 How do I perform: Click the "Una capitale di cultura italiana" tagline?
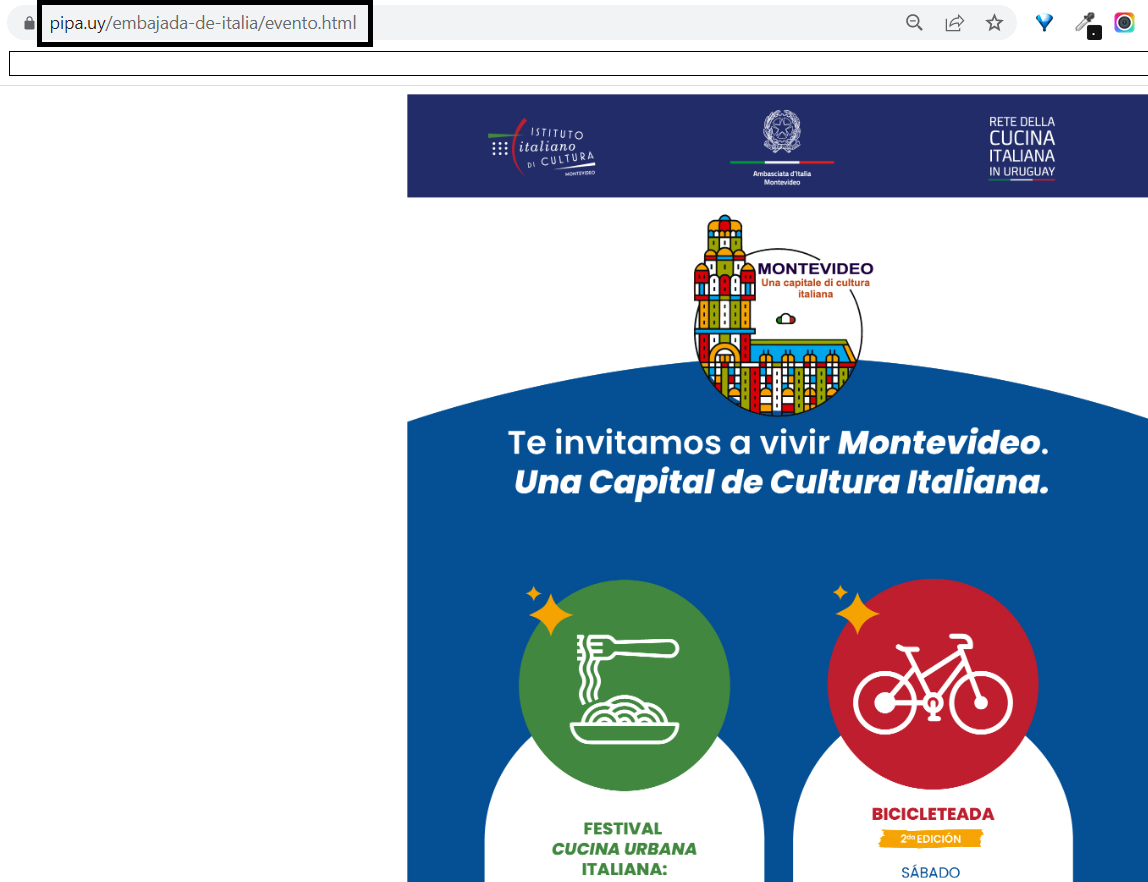[x=815, y=288]
